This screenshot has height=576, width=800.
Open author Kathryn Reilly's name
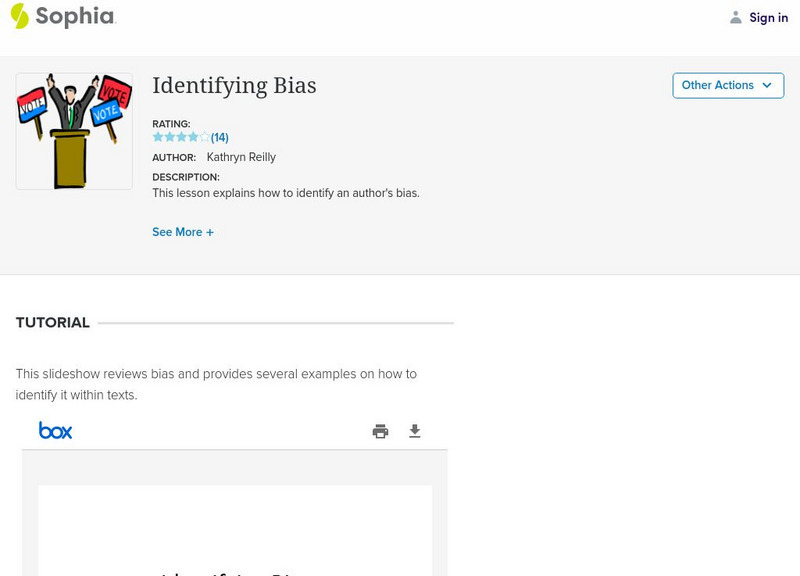(241, 157)
